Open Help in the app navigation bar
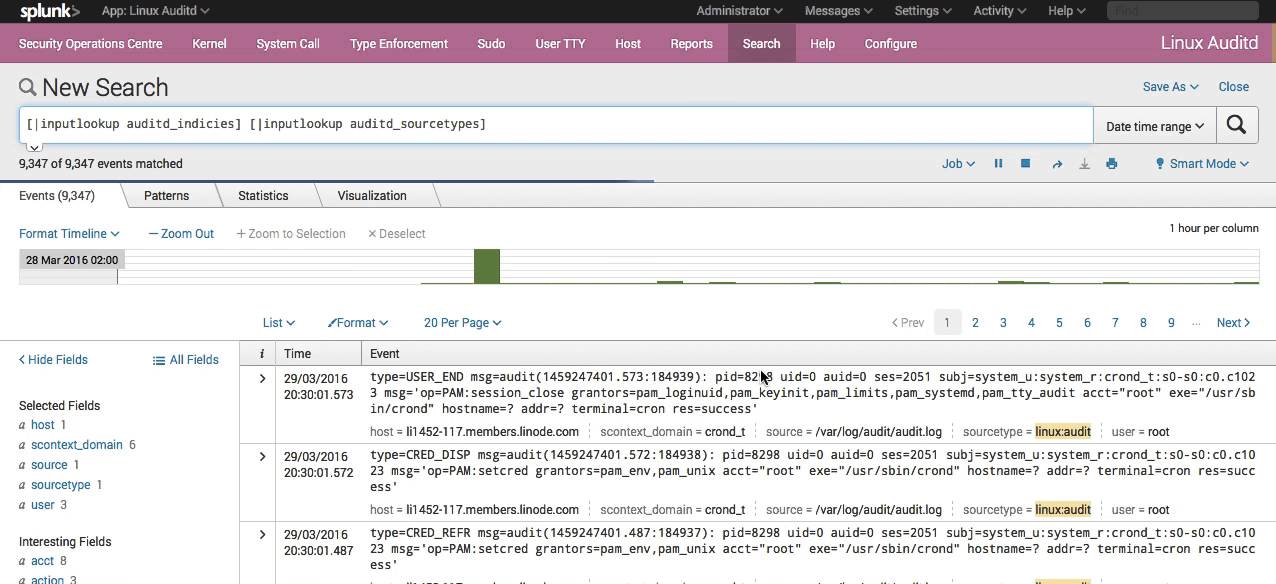 (x=822, y=44)
